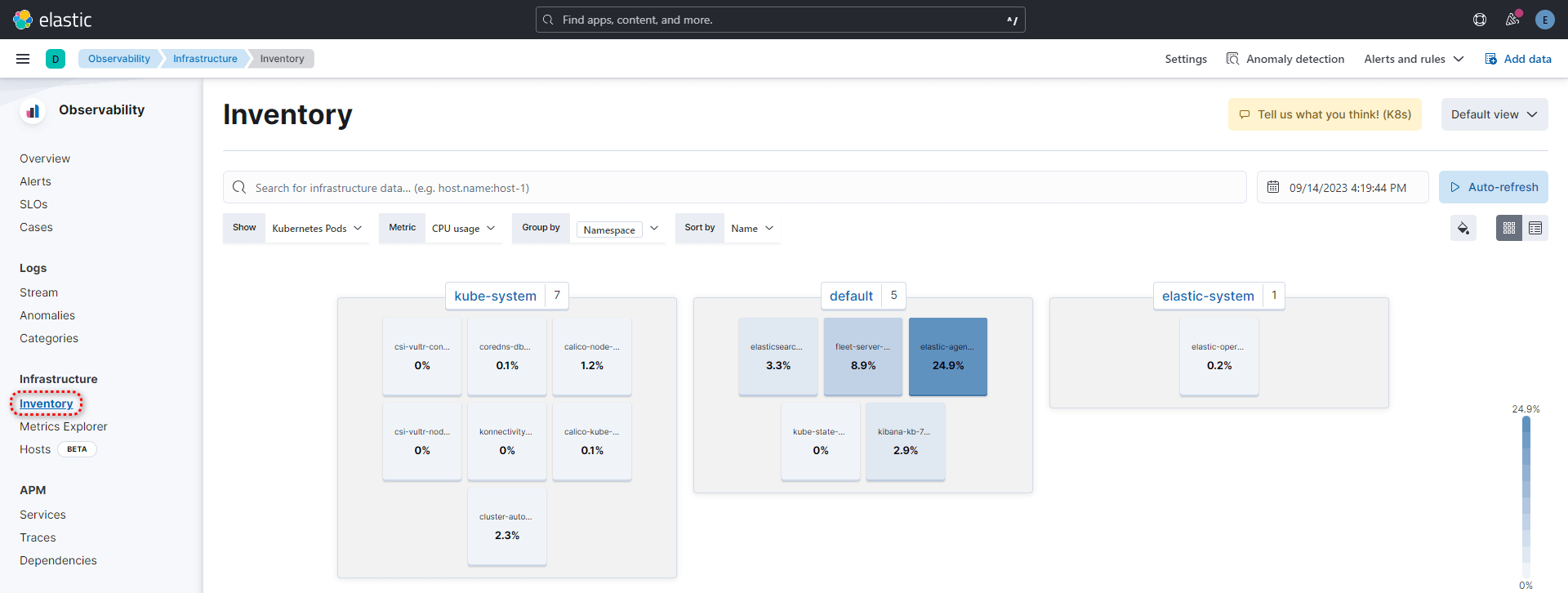Viewport: 1568px width, 593px height.
Task: Select the elastic-oper pod tile at 0.2%
Action: pyautogui.click(x=1219, y=357)
